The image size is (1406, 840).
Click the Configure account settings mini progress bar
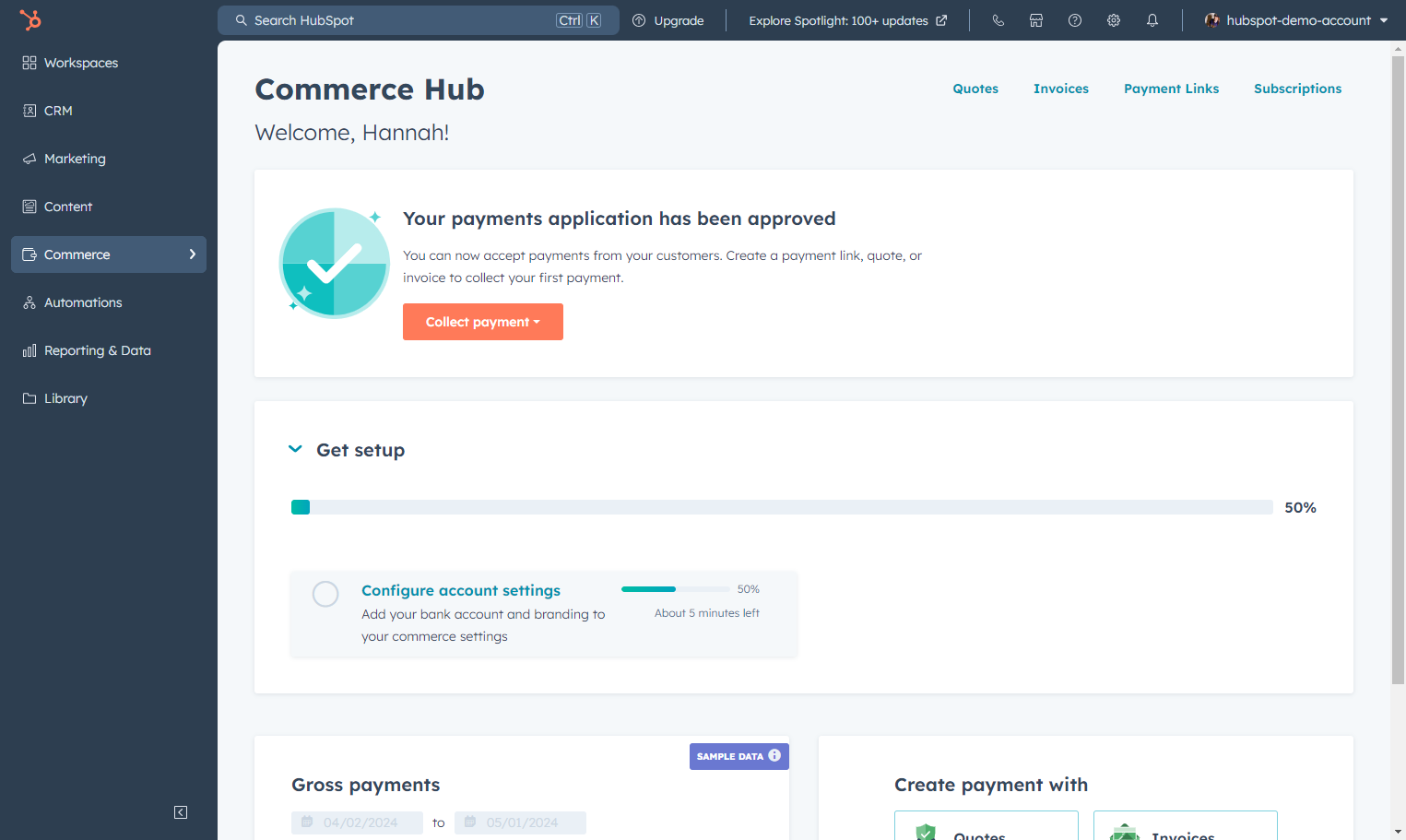coord(676,589)
